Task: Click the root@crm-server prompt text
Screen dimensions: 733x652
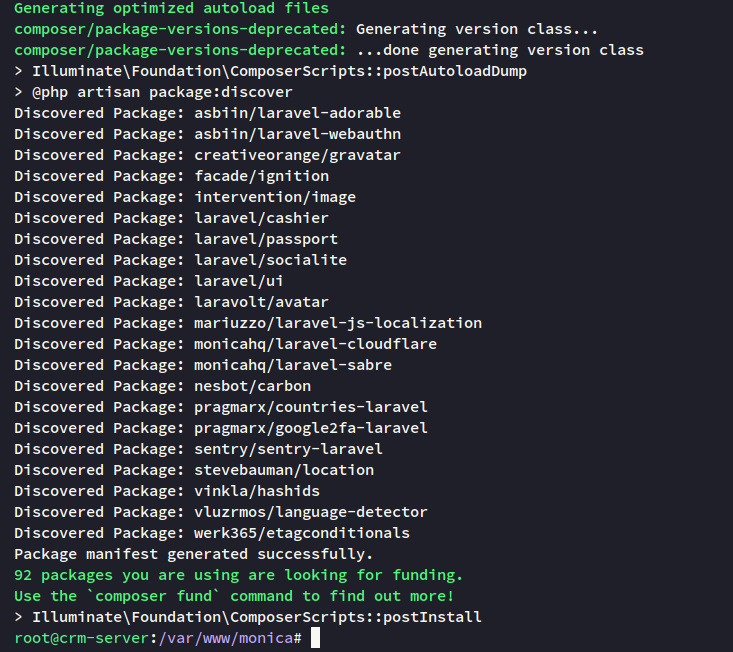Action: click(x=80, y=638)
